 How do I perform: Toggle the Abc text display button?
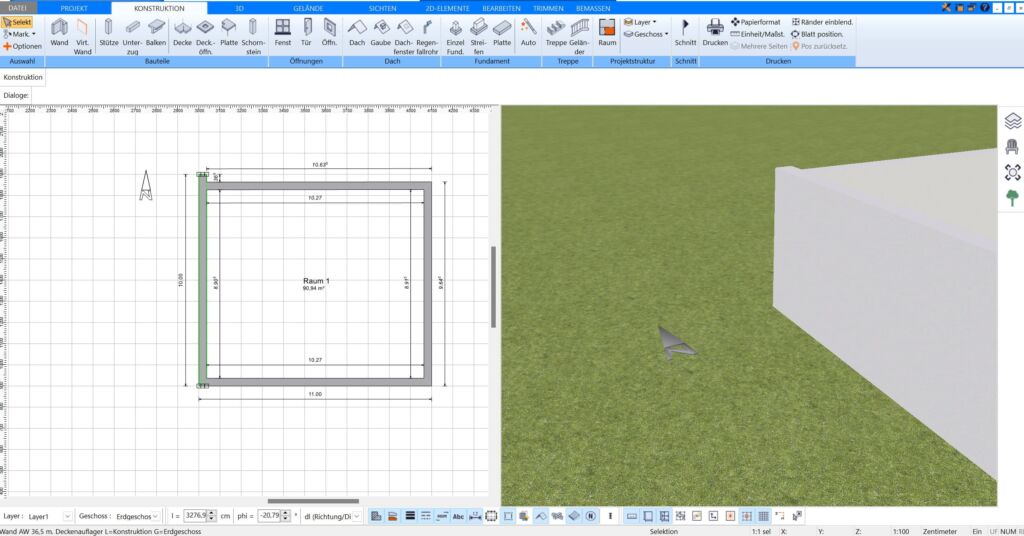[x=458, y=516]
